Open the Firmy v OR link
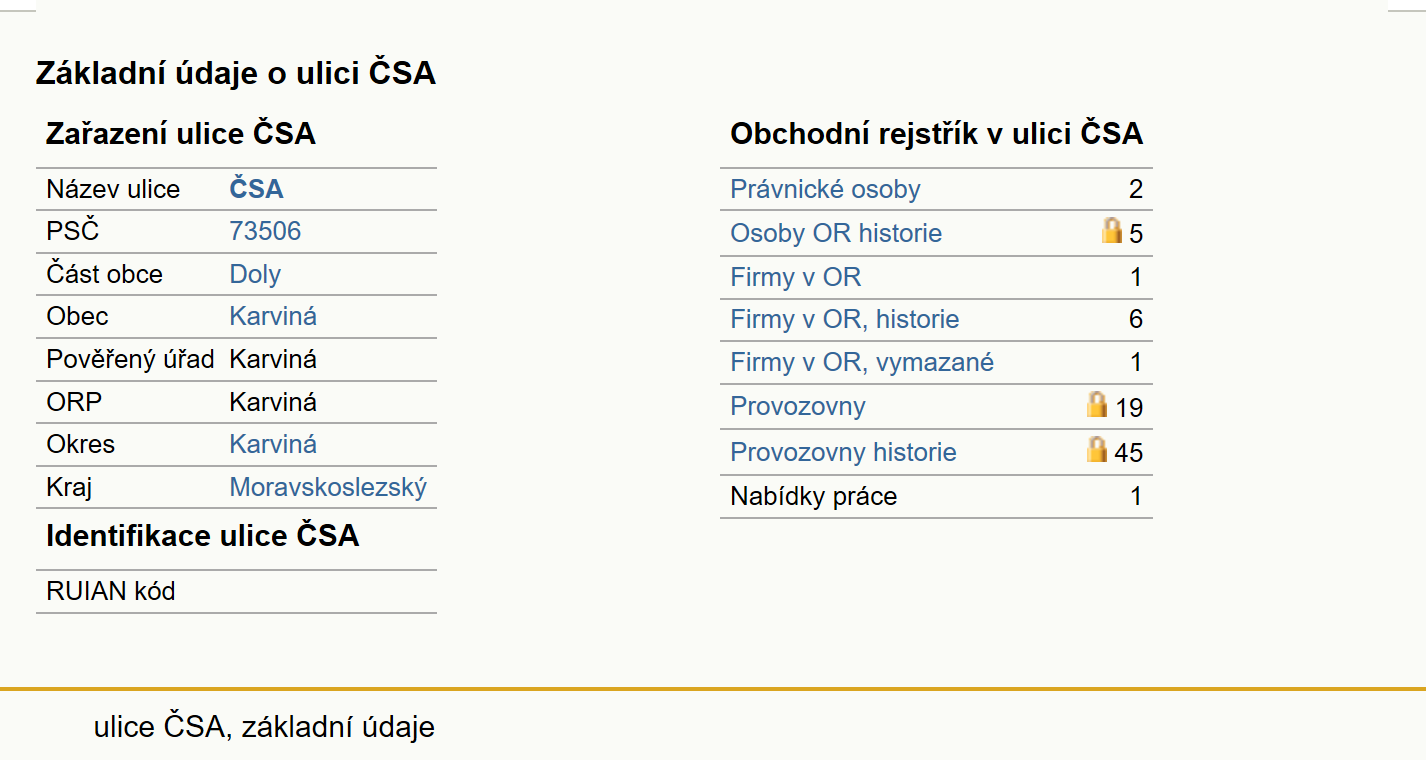Viewport: 1426px width, 760px height. (x=795, y=277)
